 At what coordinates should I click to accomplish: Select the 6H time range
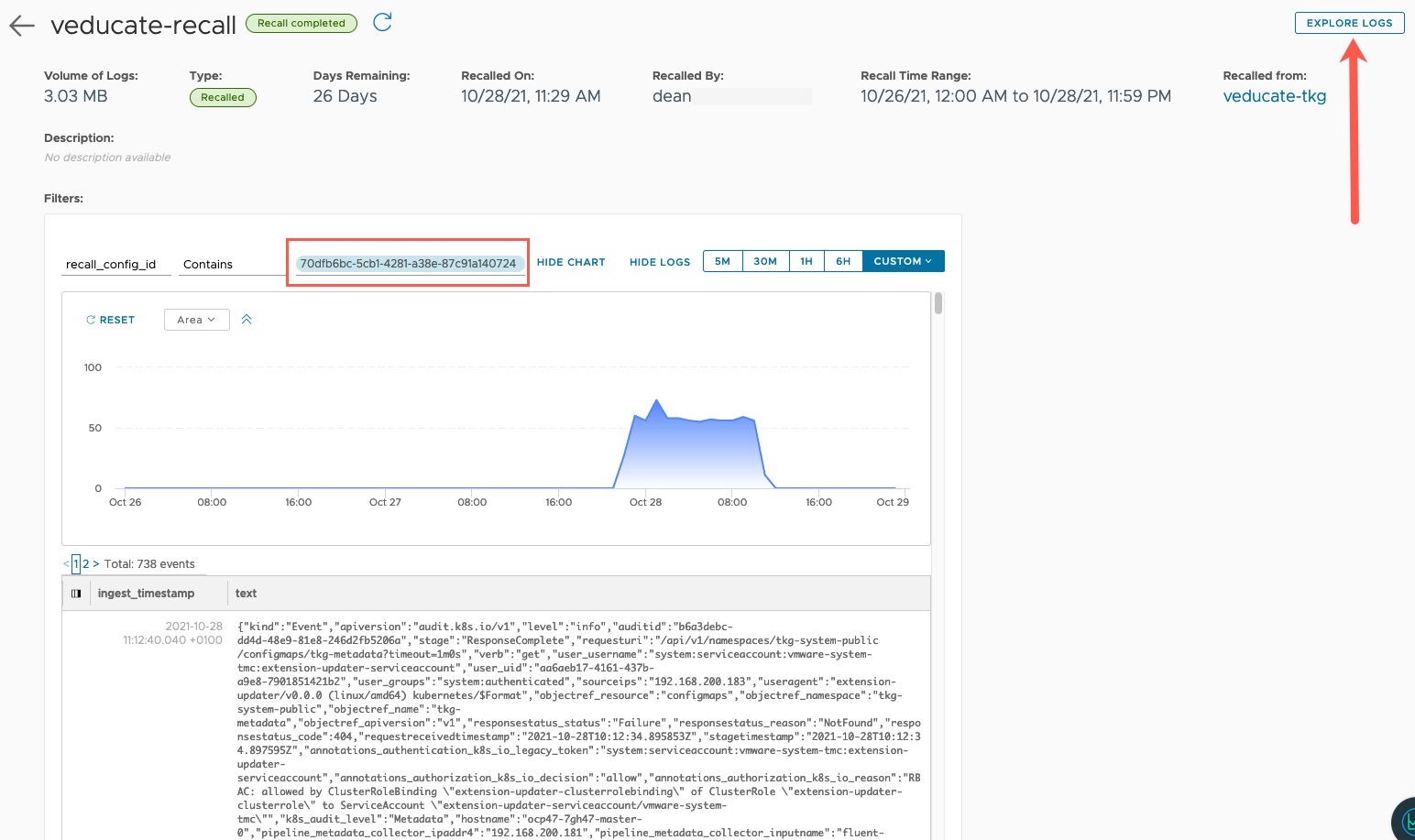click(x=843, y=261)
